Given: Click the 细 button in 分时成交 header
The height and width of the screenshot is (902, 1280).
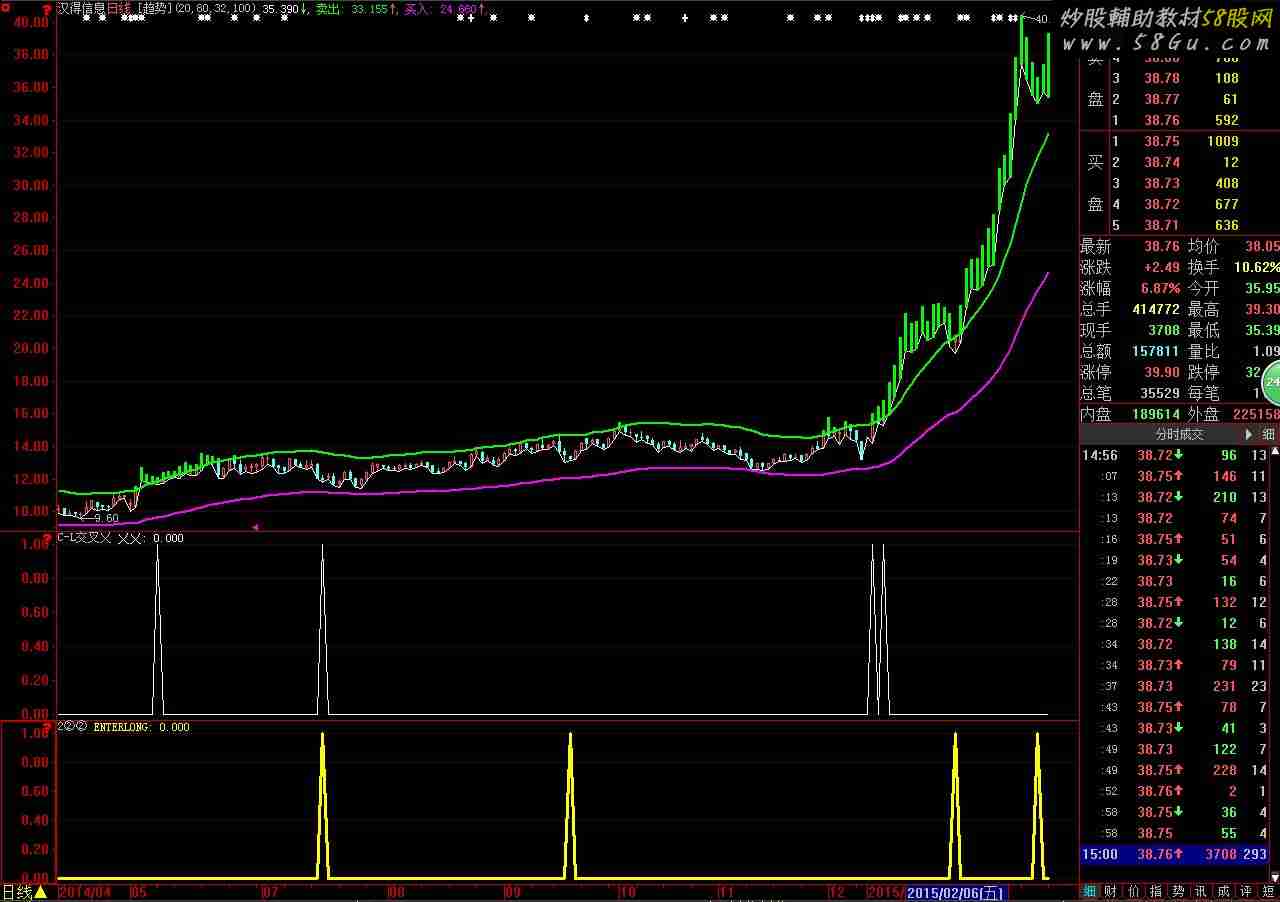Looking at the screenshot, I should coord(1268,434).
